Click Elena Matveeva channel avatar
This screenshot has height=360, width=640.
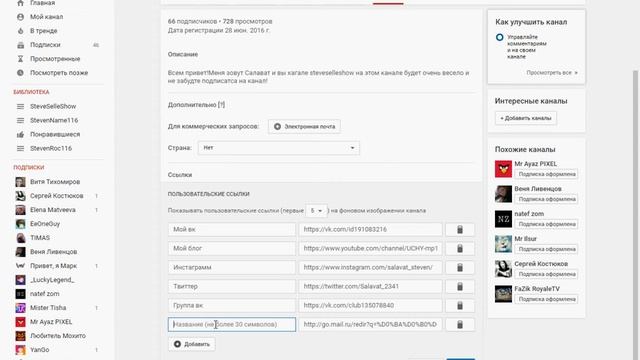[x=20, y=210]
